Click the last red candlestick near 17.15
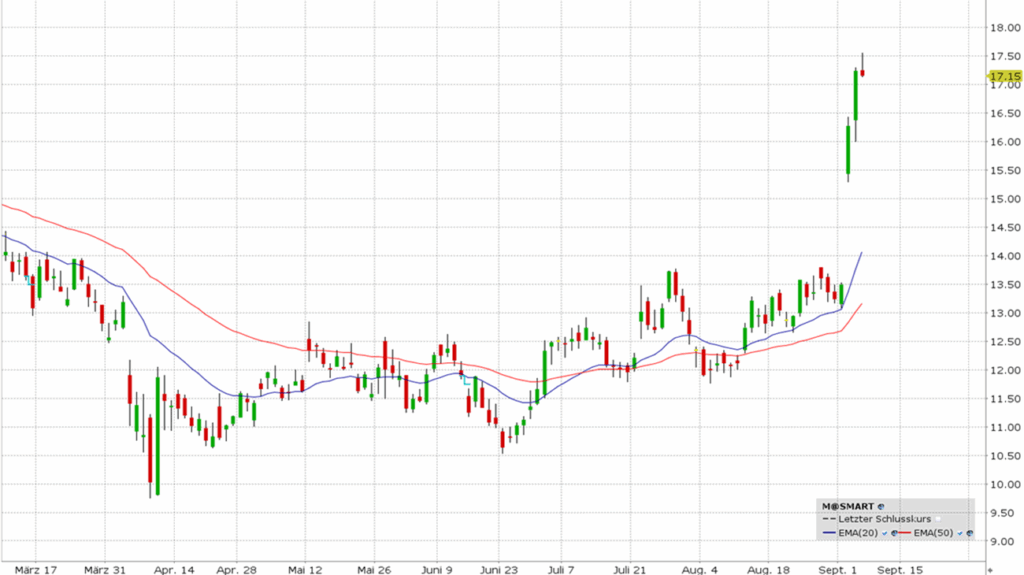Screen dimensions: 1024x575 [863, 73]
